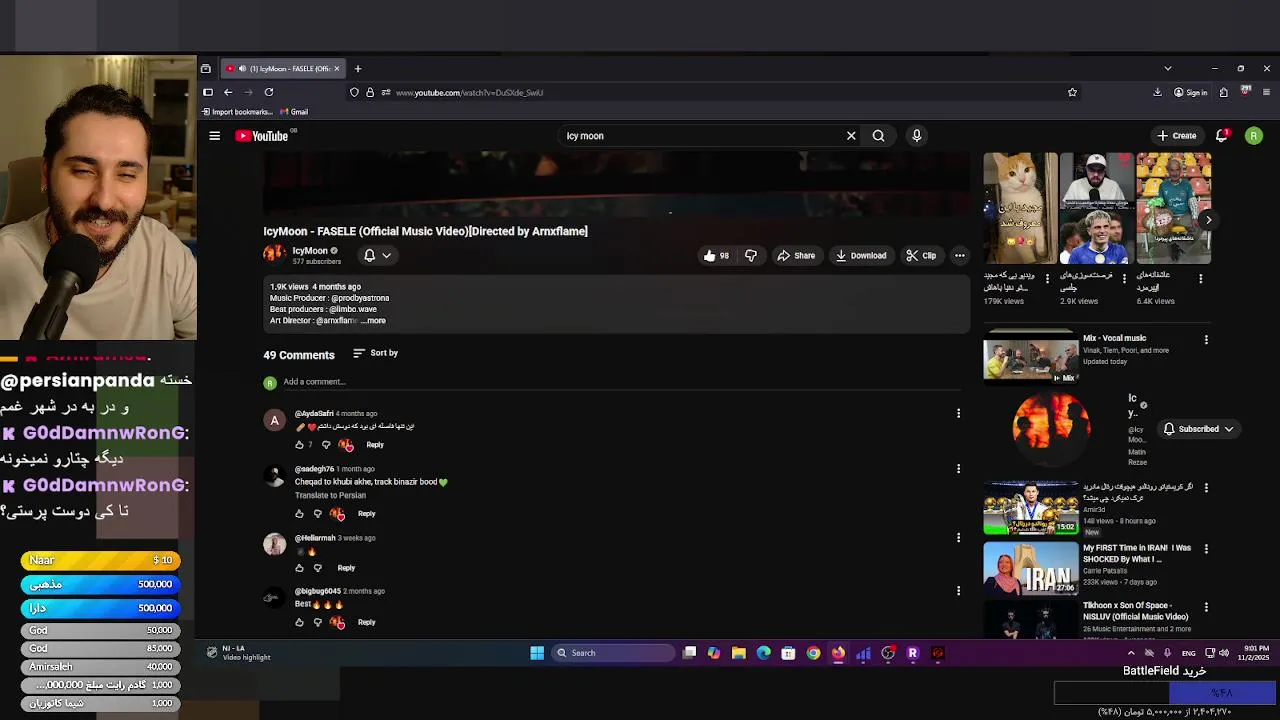Click the @prodbyastrona producer mention

click(360, 298)
